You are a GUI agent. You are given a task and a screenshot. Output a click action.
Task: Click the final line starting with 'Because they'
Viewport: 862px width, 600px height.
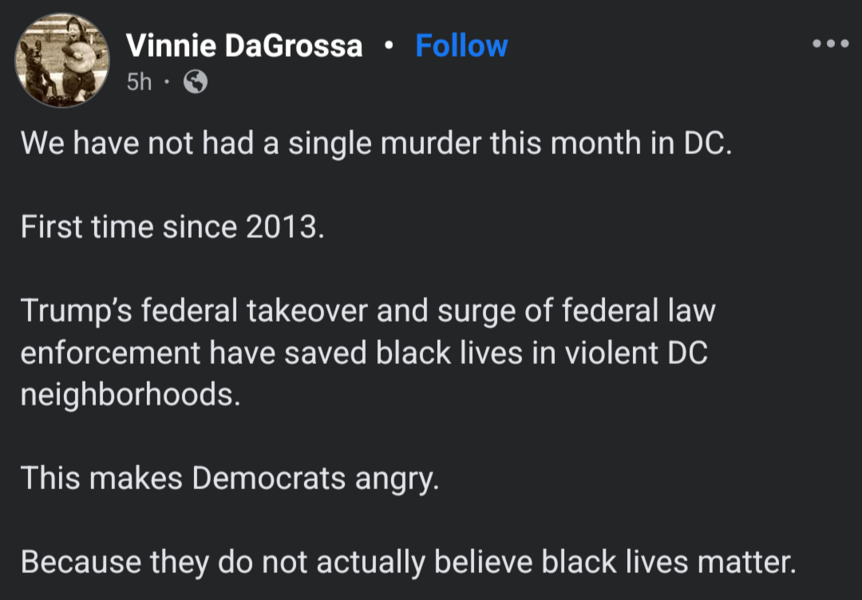pyautogui.click(x=408, y=561)
